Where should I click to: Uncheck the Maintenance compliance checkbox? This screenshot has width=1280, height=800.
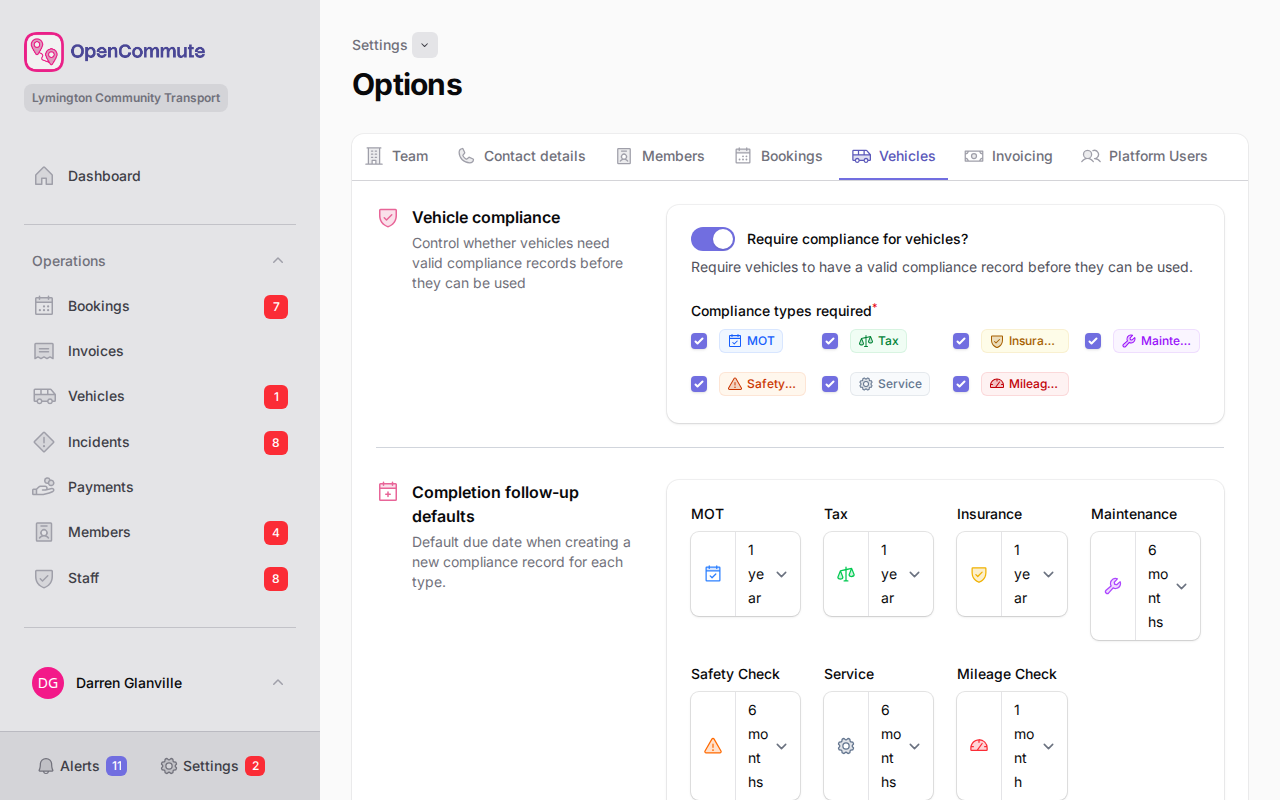[x=1093, y=341]
